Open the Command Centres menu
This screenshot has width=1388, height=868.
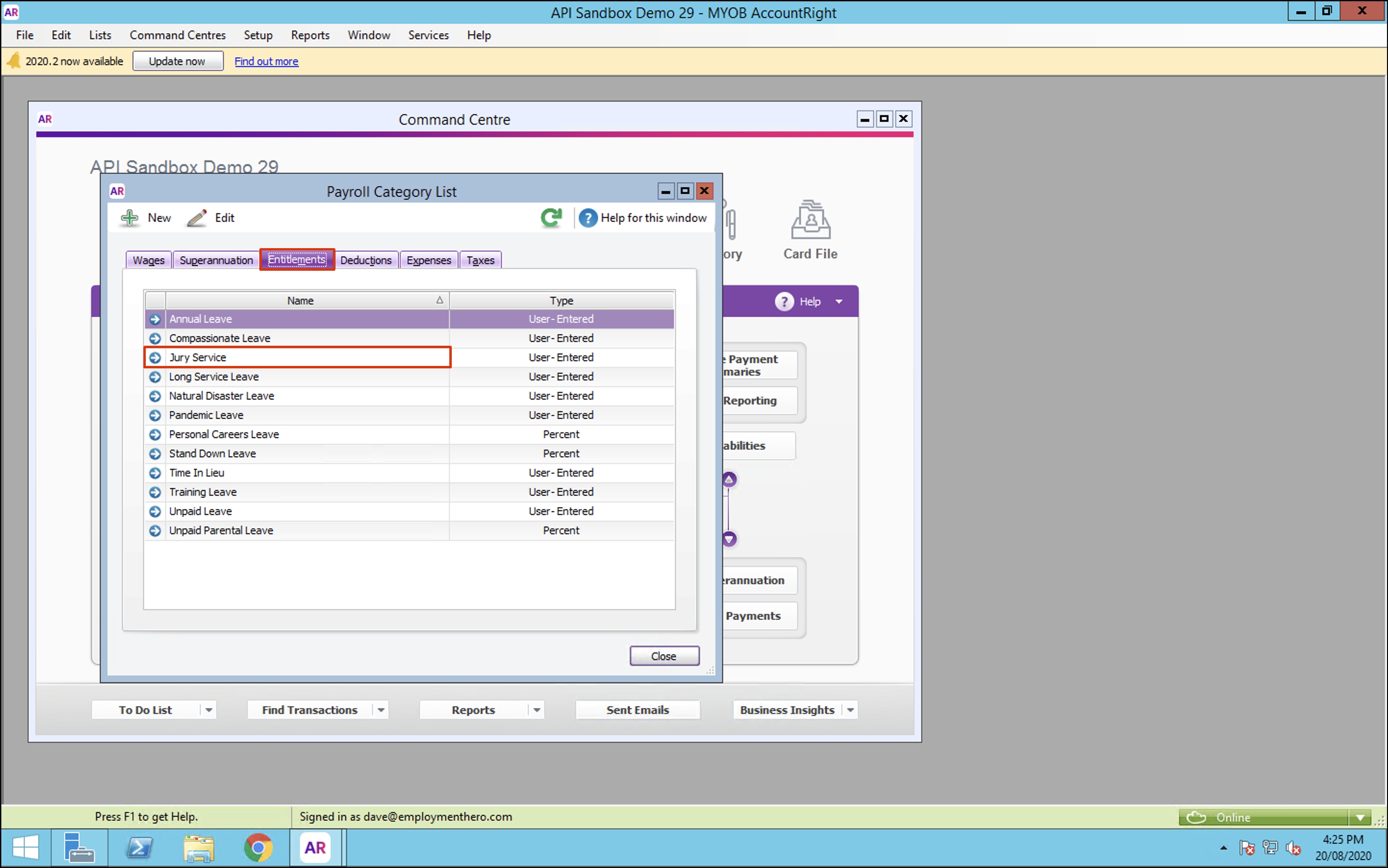pyautogui.click(x=178, y=35)
